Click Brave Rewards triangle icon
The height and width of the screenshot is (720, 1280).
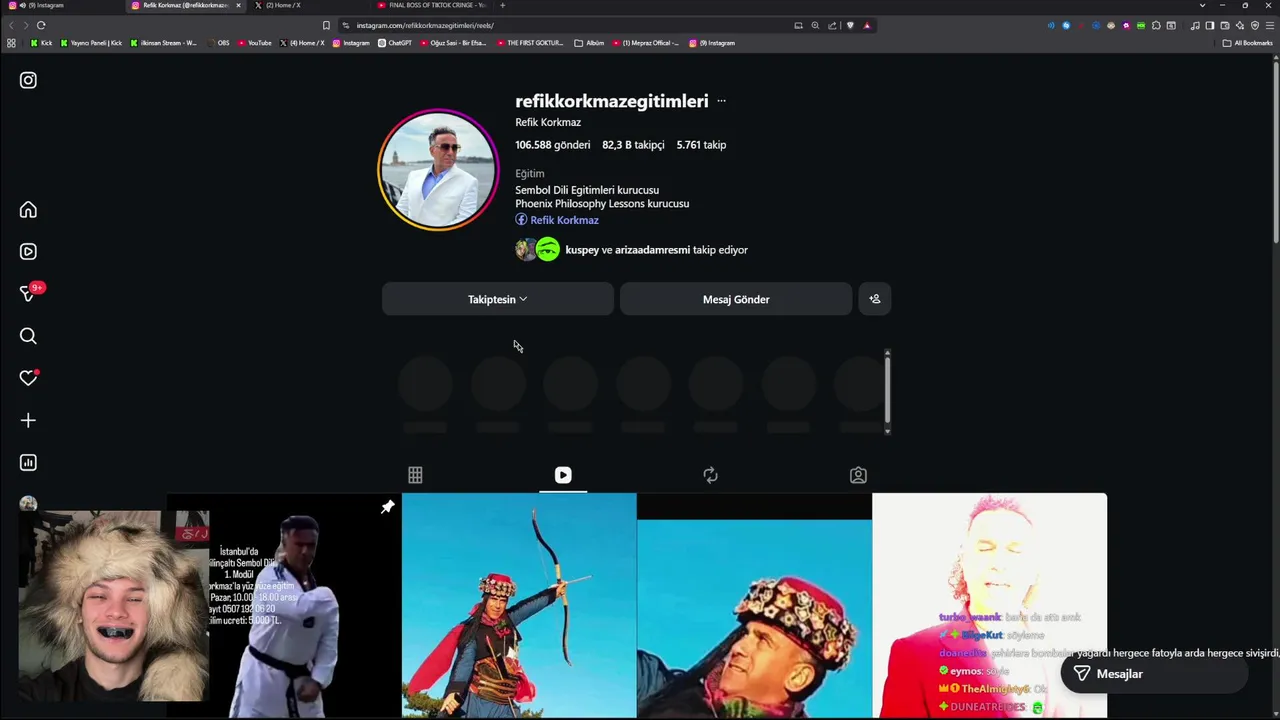pos(867,25)
